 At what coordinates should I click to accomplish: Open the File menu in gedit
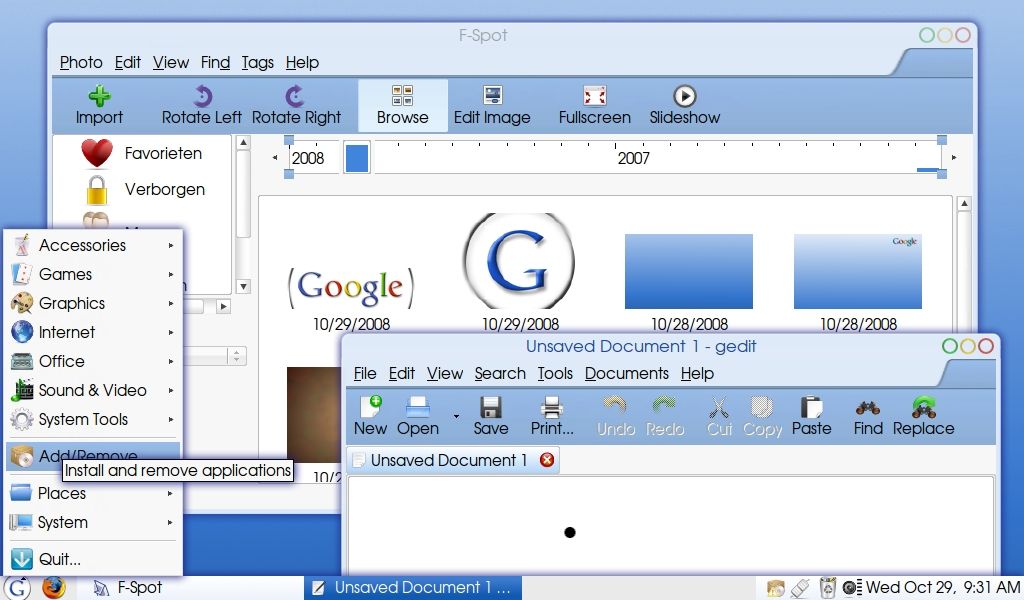(364, 373)
